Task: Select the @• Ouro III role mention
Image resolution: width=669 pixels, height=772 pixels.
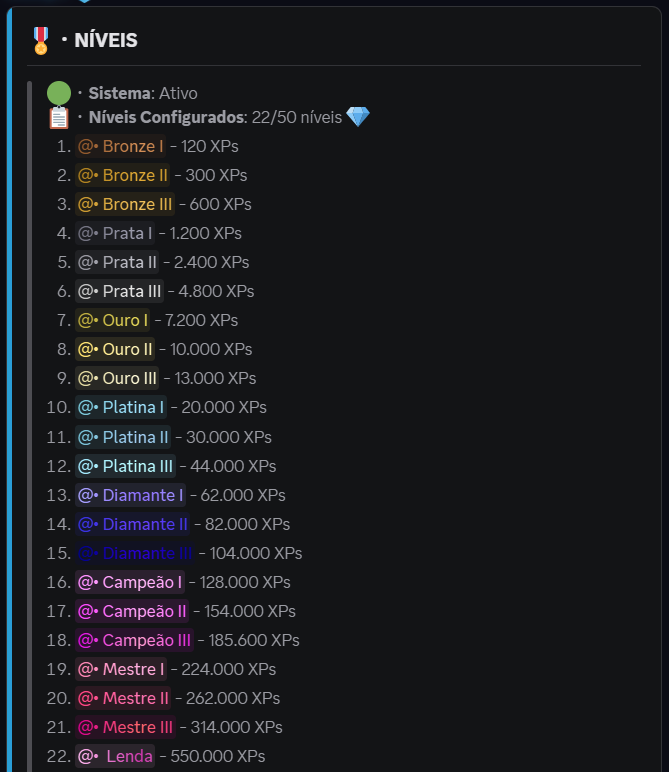Action: (117, 378)
